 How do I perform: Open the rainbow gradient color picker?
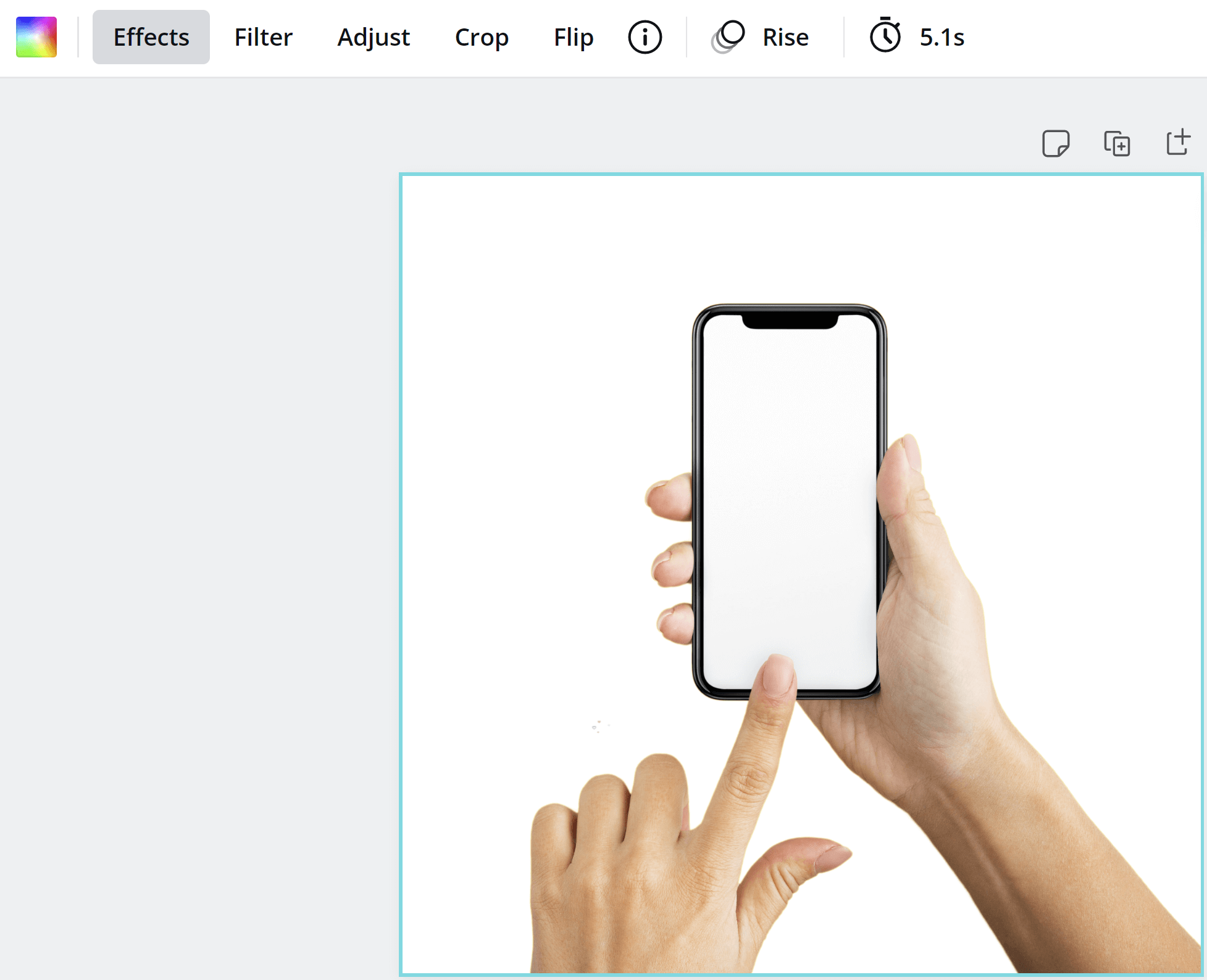tap(36, 37)
